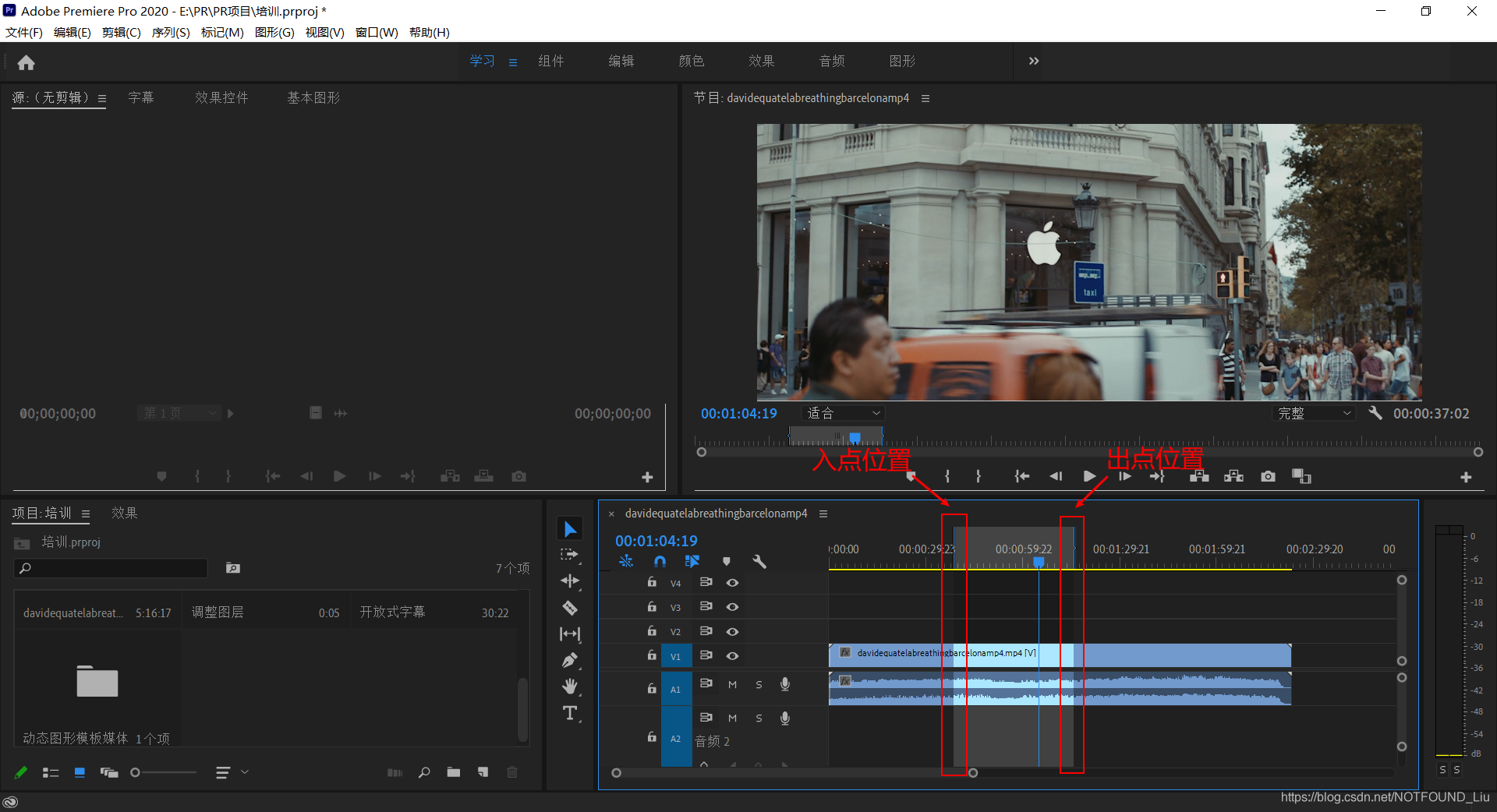Image resolution: width=1497 pixels, height=812 pixels.
Task: Open Program monitor button editor plus
Action: click(x=1466, y=477)
